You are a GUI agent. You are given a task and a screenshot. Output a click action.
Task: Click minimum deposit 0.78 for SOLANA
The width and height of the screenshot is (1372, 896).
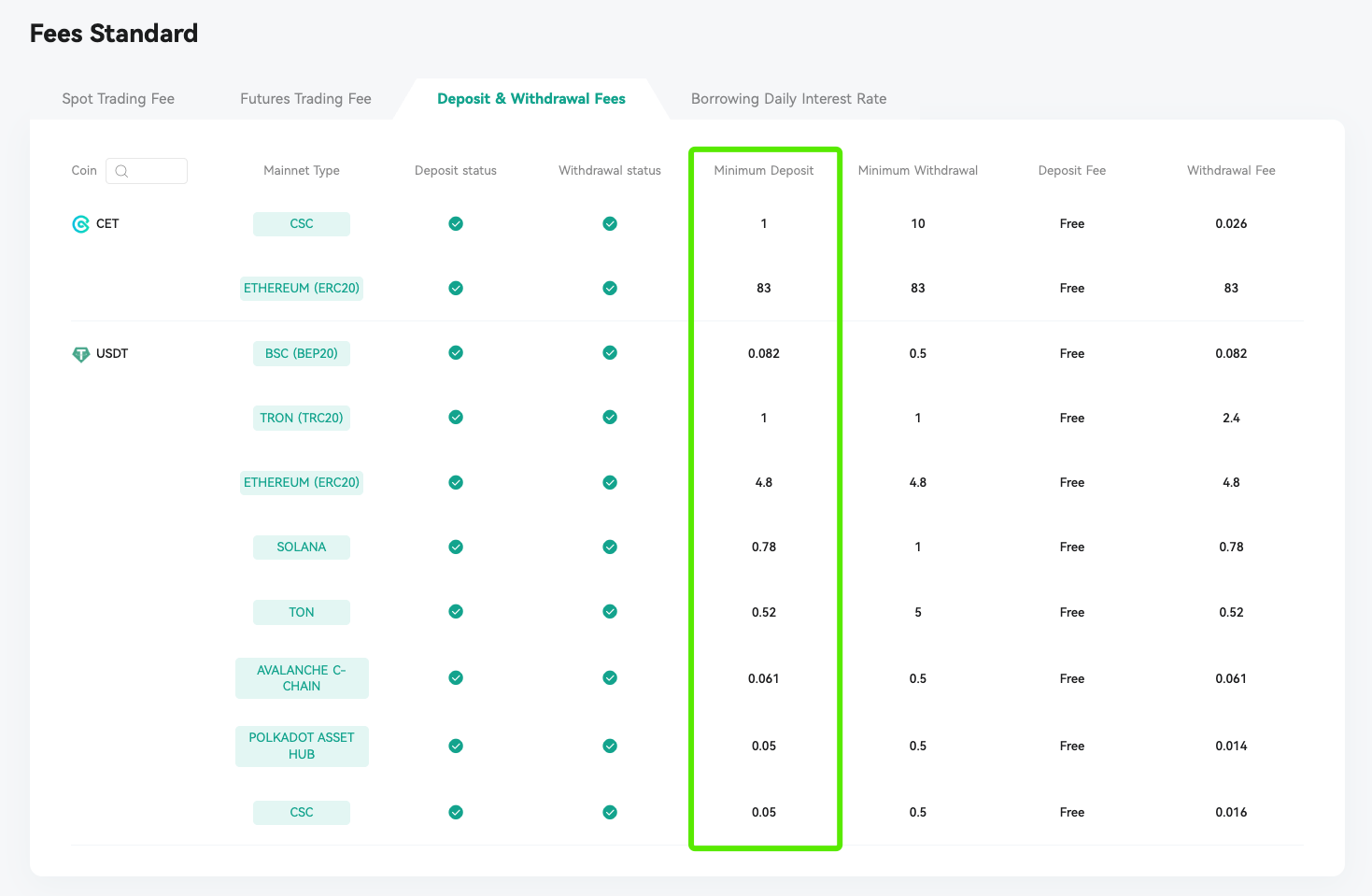(764, 548)
